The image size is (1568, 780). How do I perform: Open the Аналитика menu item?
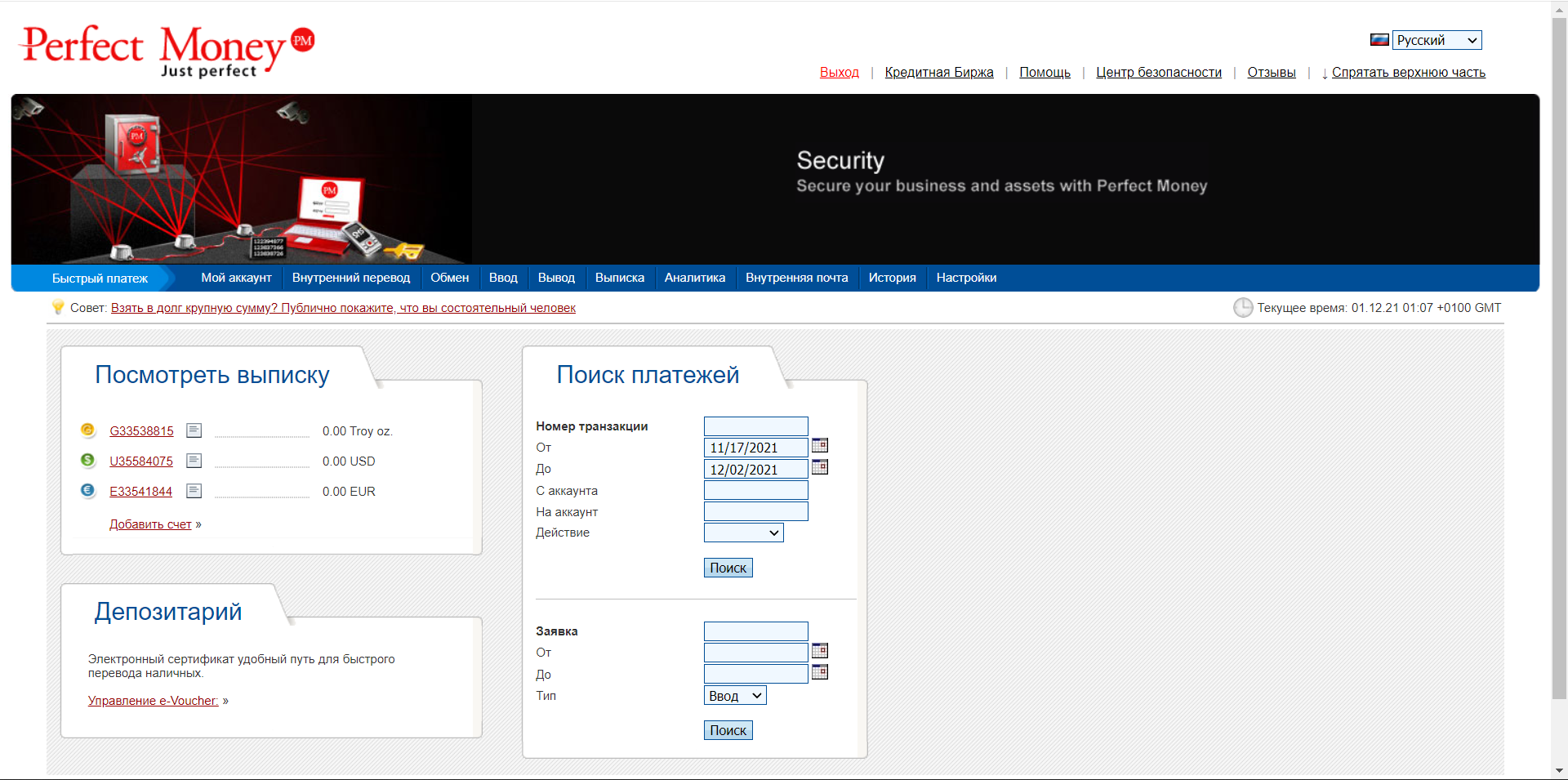(695, 278)
